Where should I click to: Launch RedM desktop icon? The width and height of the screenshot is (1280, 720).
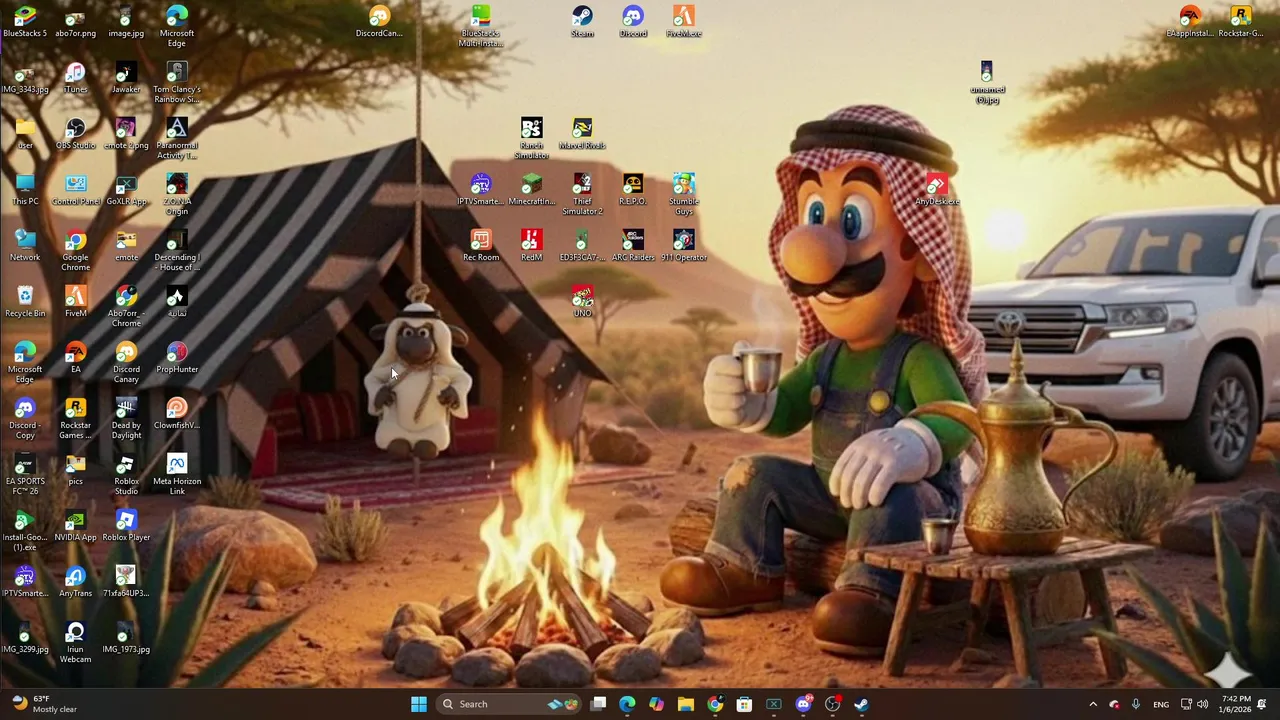coord(531,246)
